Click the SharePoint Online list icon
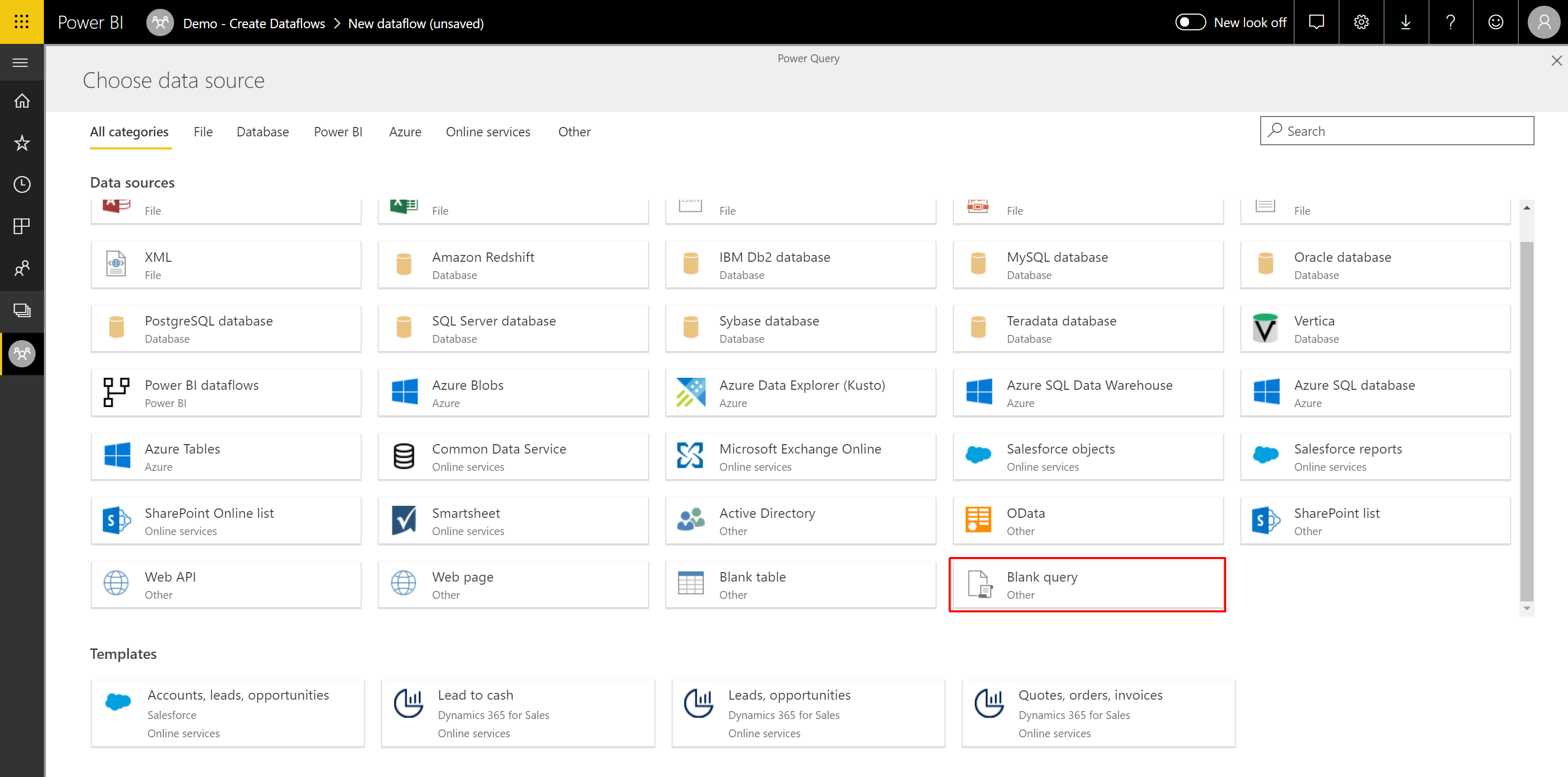1568x777 pixels. (x=116, y=520)
